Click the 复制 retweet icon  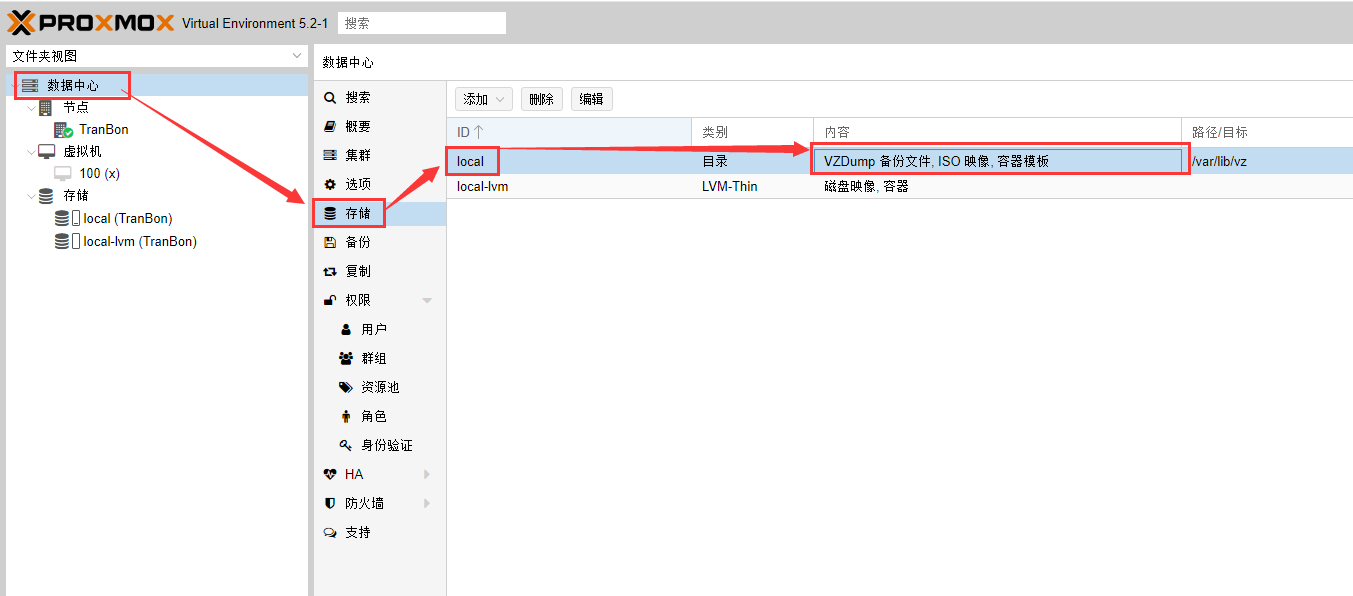[330, 271]
